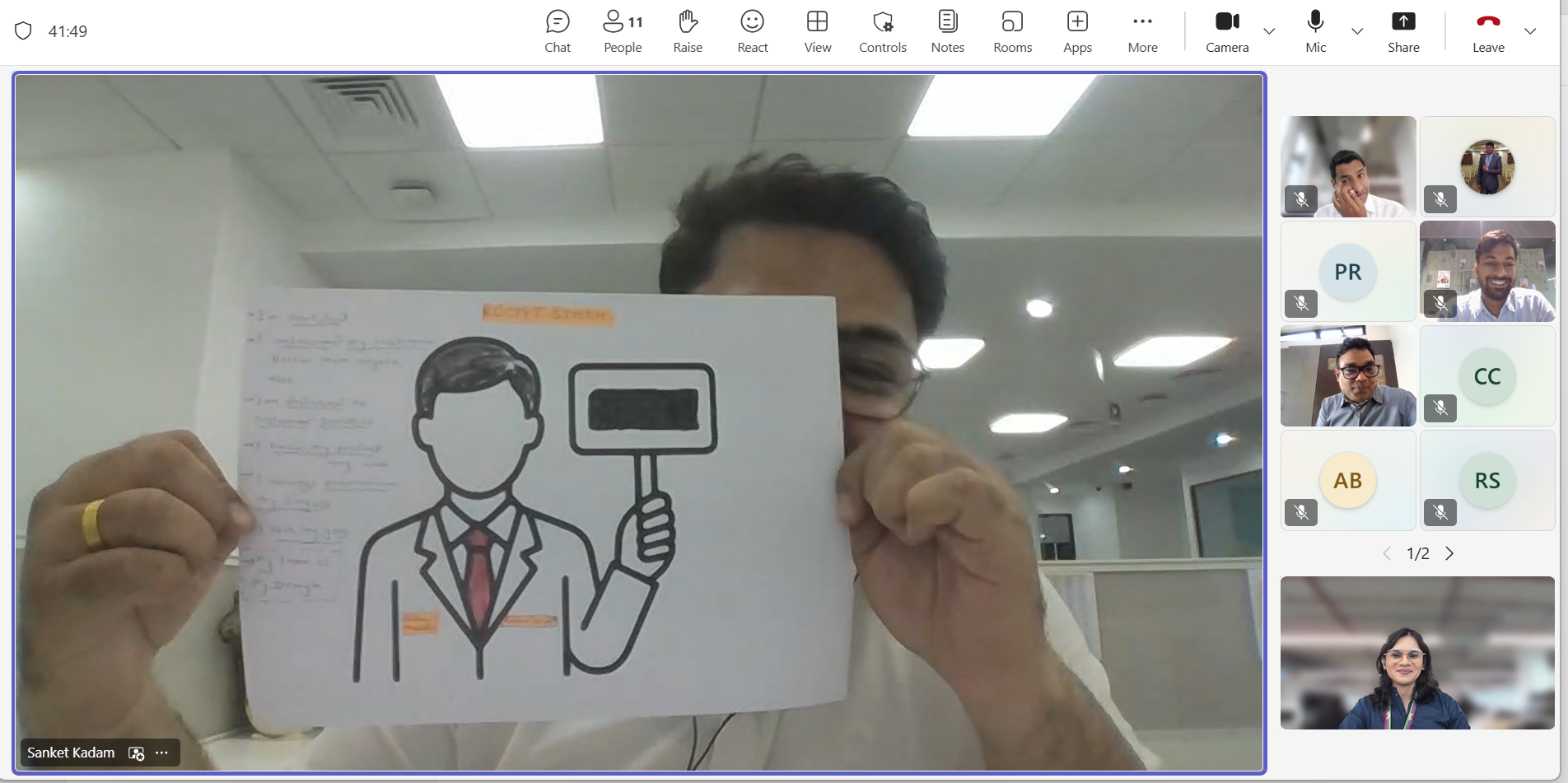Toggle the Mic mute state
This screenshot has height=783, width=1568.
pos(1316,31)
